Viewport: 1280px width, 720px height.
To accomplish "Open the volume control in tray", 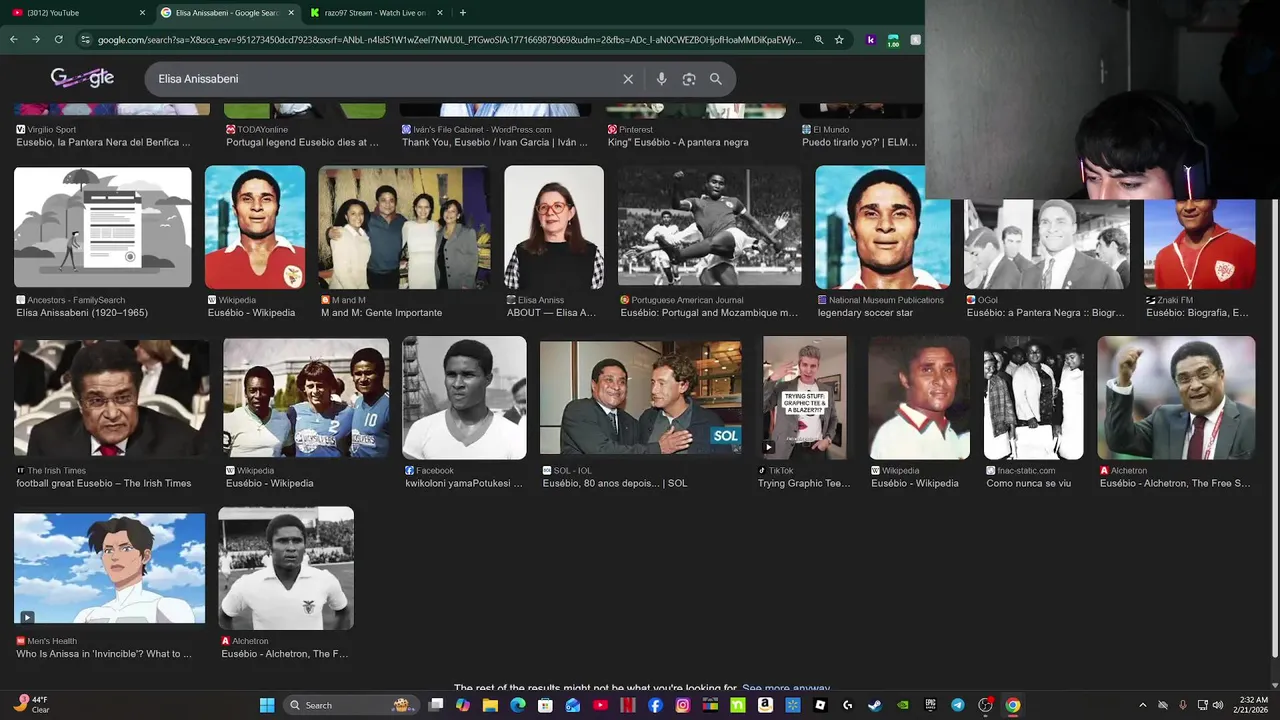I will click(1218, 705).
